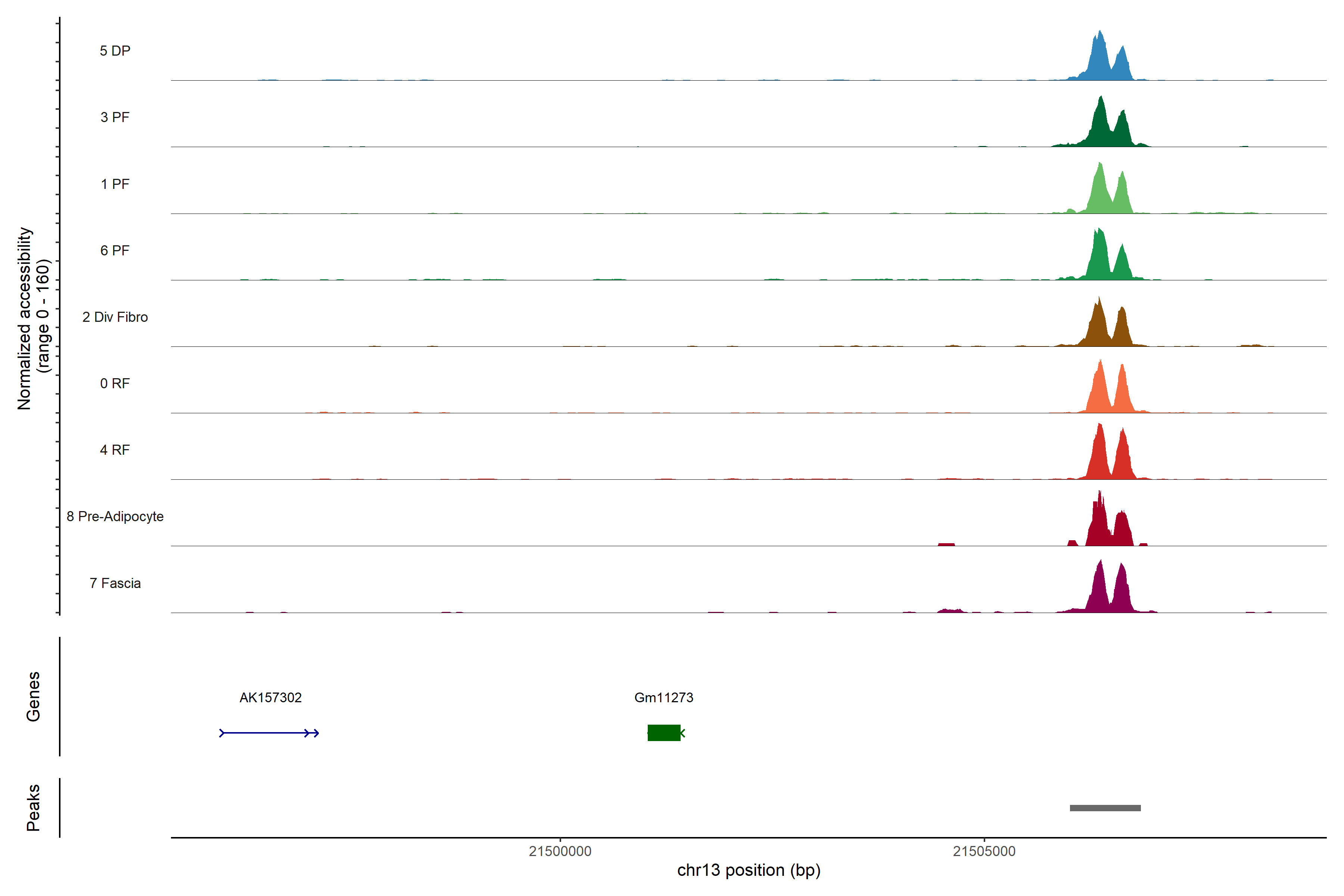Screen dimensions: 1344x896
Task: Select the 1 PF track label
Action: click(115, 184)
